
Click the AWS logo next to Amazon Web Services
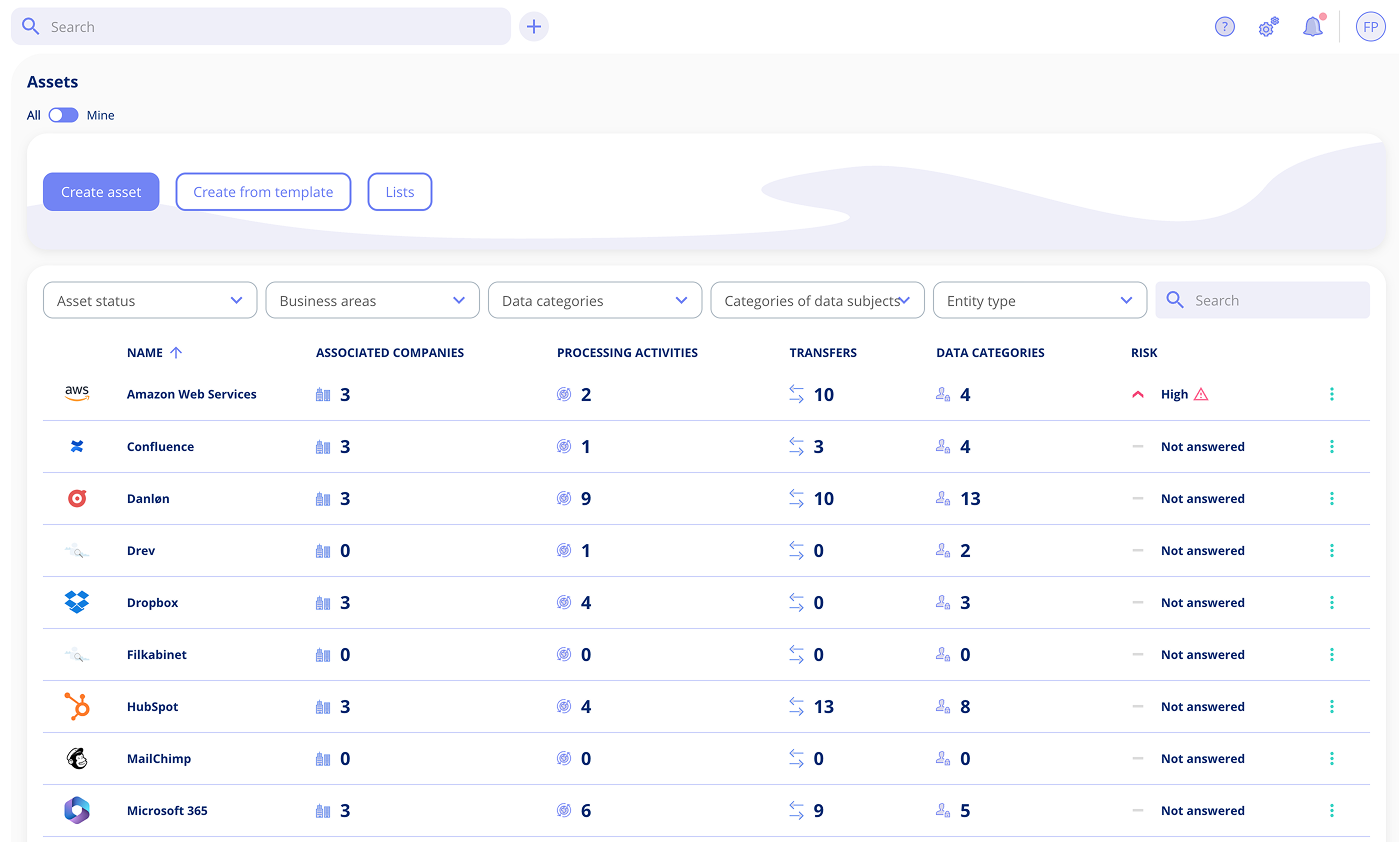click(x=77, y=393)
